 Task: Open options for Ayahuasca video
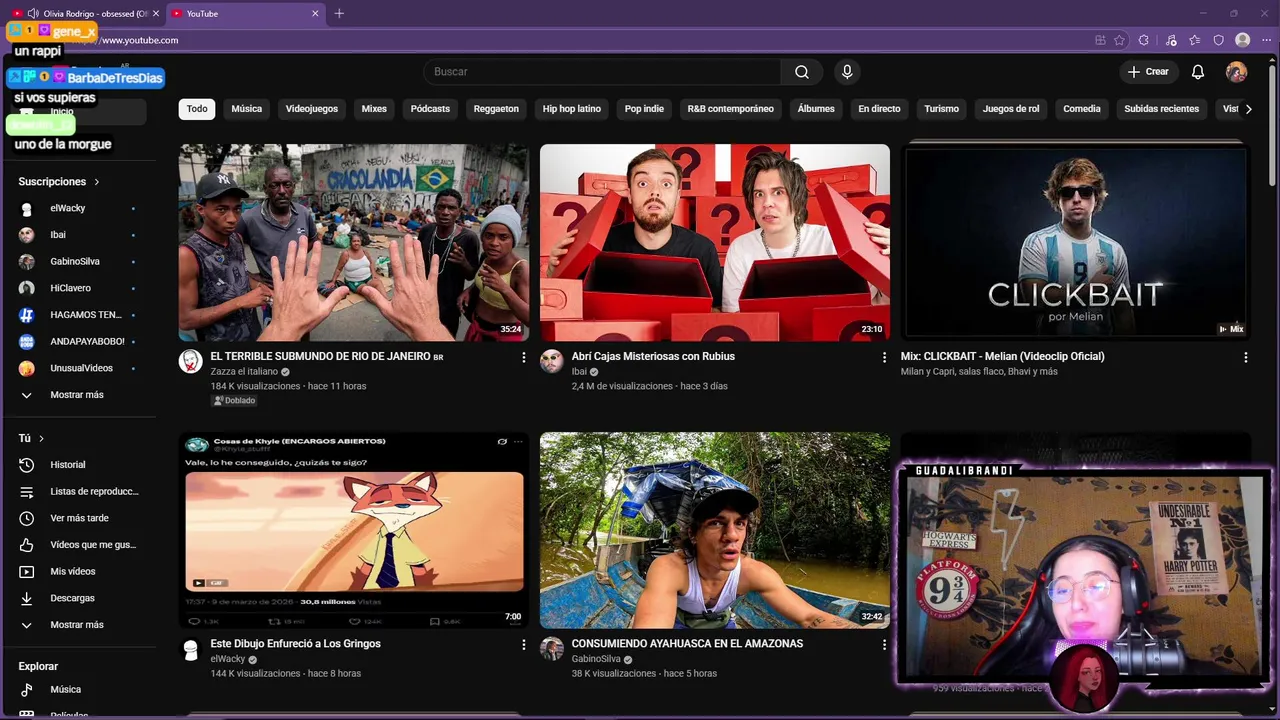pyautogui.click(x=884, y=645)
